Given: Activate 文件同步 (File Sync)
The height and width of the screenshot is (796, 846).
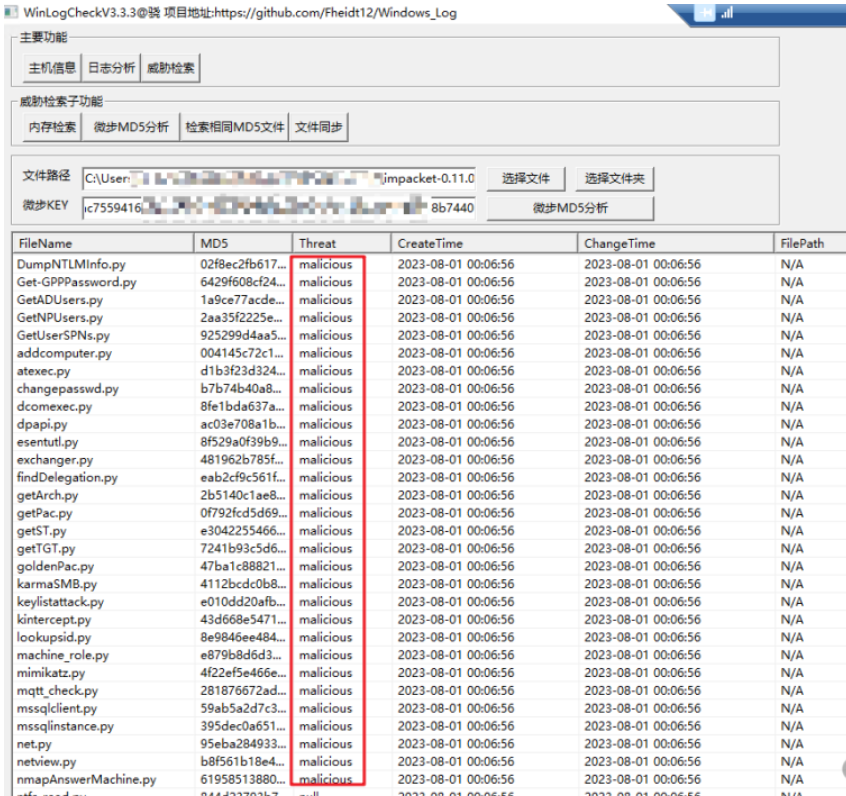Looking at the screenshot, I should pyautogui.click(x=319, y=127).
